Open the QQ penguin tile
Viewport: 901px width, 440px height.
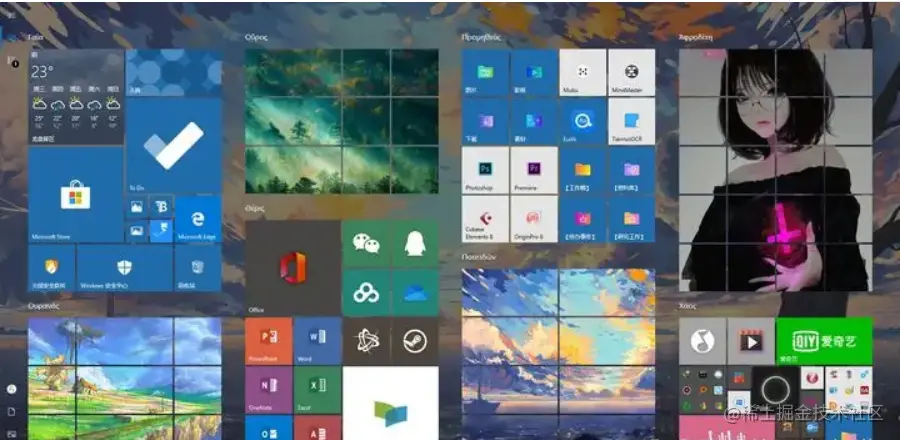(415, 244)
